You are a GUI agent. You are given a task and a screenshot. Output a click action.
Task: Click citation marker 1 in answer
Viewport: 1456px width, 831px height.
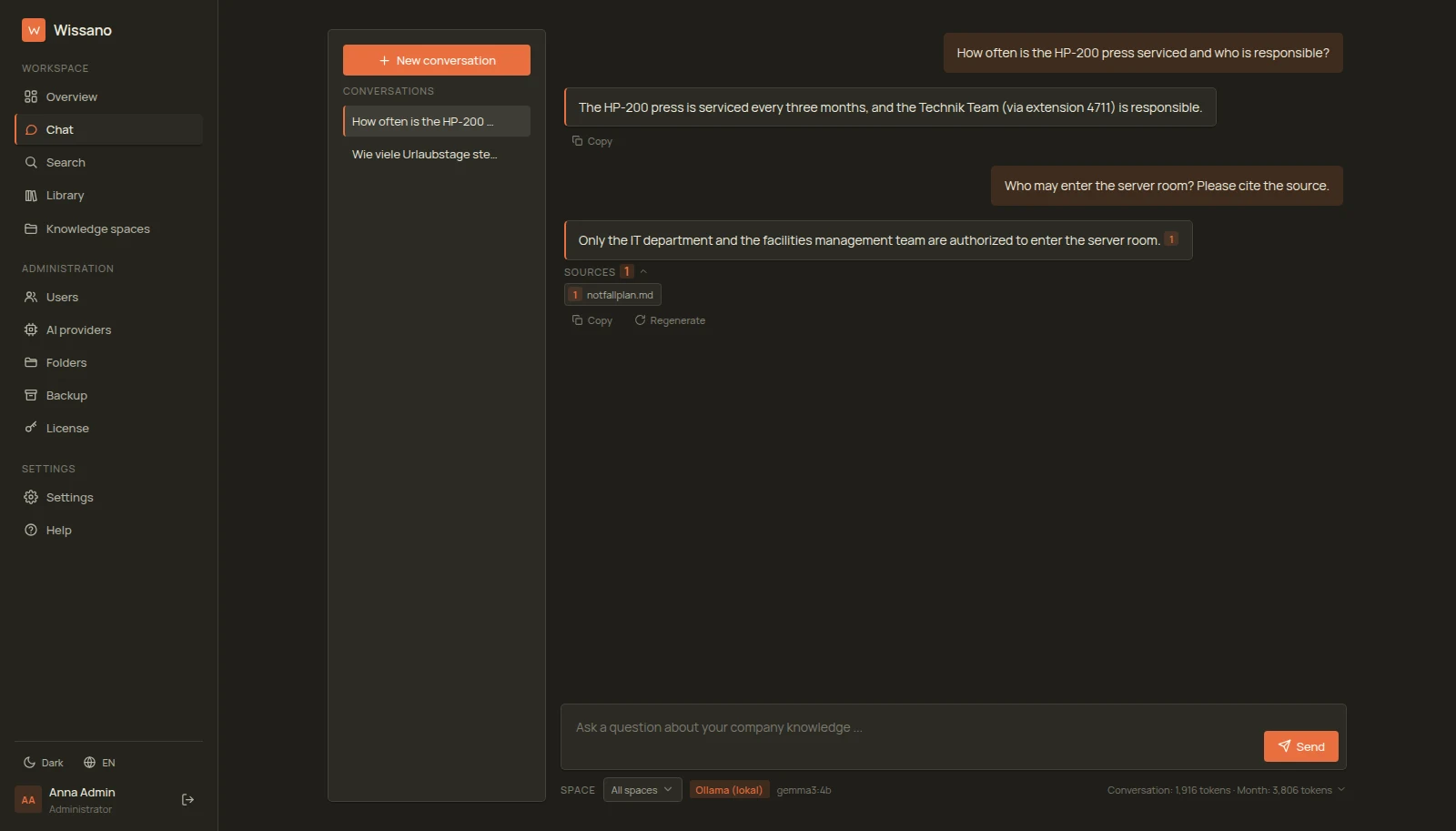coord(1171,239)
